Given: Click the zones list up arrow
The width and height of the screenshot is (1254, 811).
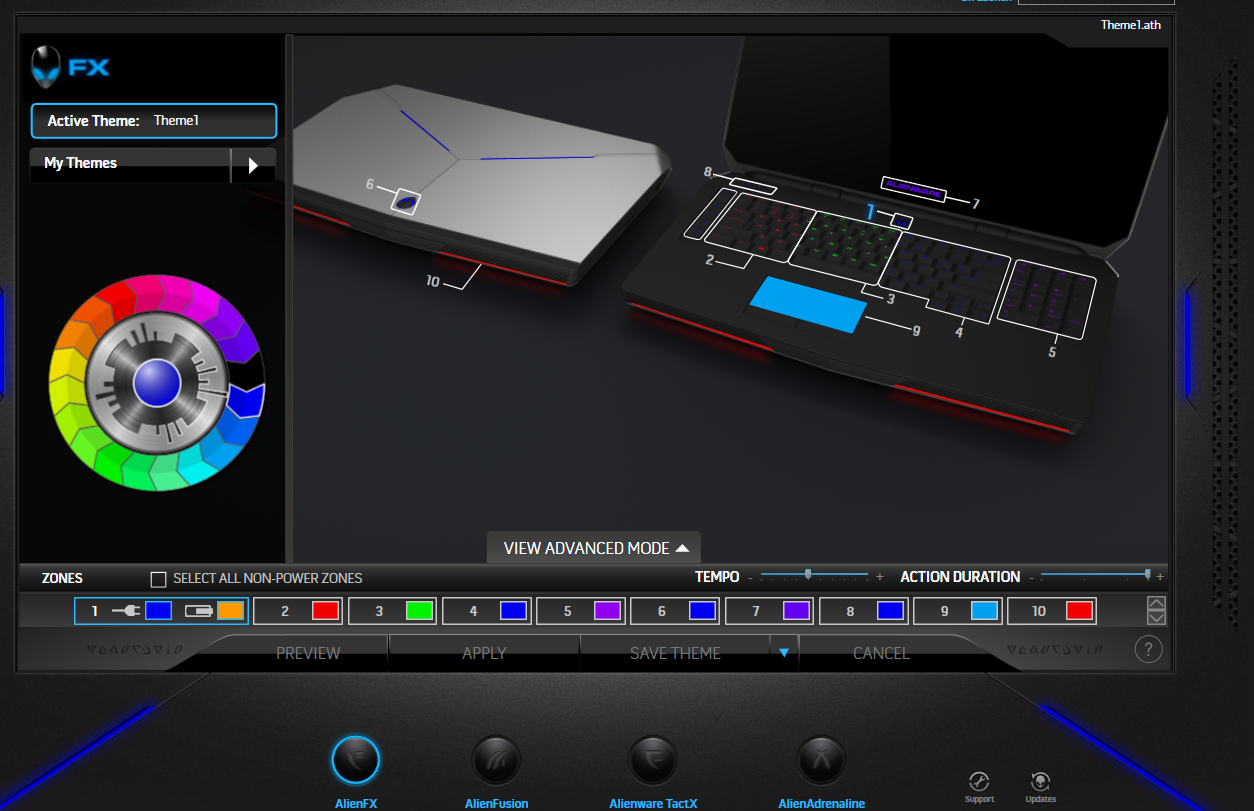Looking at the screenshot, I should (1156, 603).
